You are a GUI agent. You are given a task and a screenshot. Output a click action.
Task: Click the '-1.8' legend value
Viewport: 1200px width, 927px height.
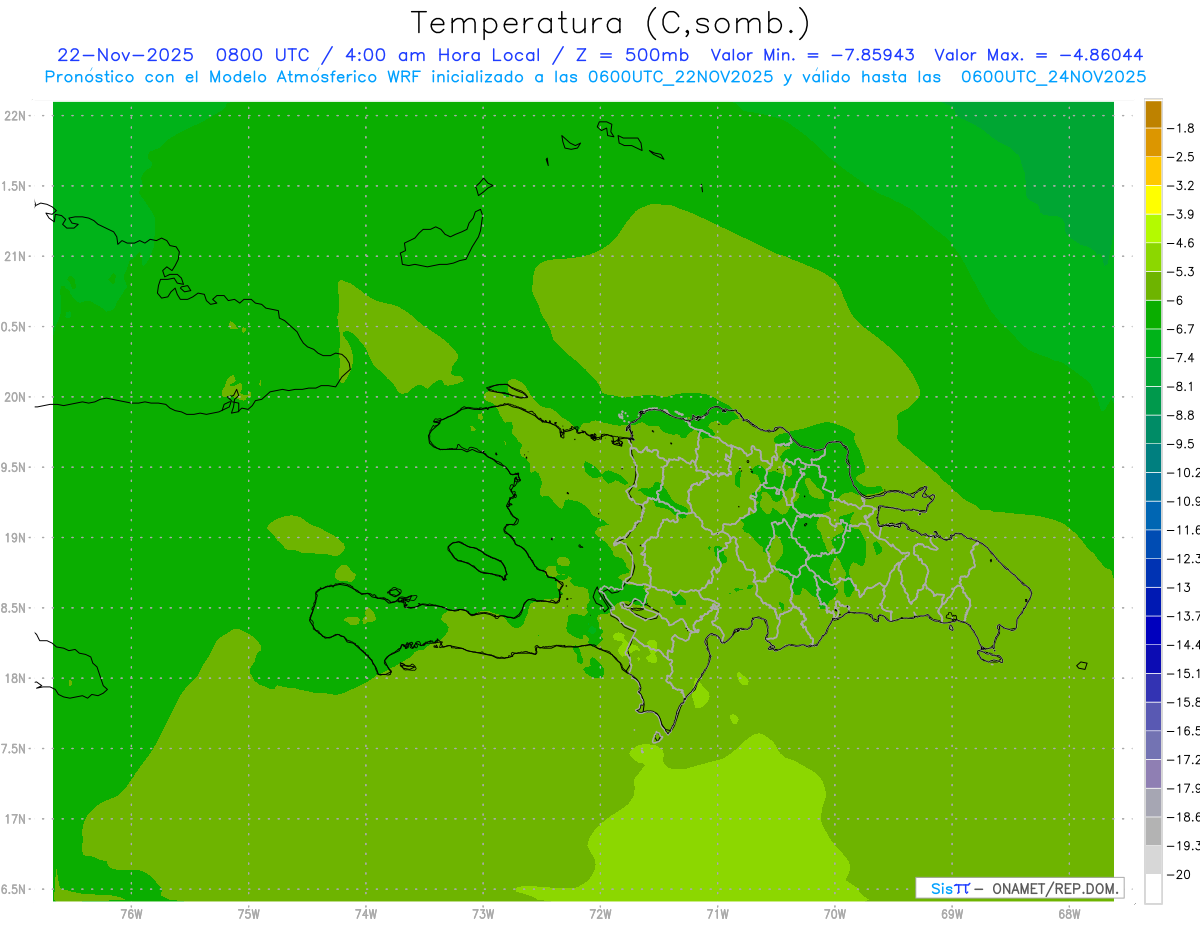point(1182,128)
